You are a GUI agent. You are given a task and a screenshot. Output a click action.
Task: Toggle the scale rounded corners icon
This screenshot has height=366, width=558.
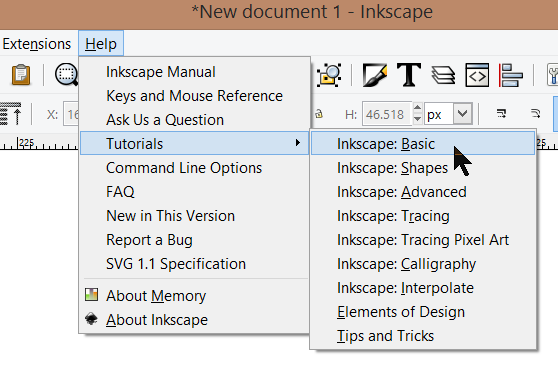(x=535, y=114)
